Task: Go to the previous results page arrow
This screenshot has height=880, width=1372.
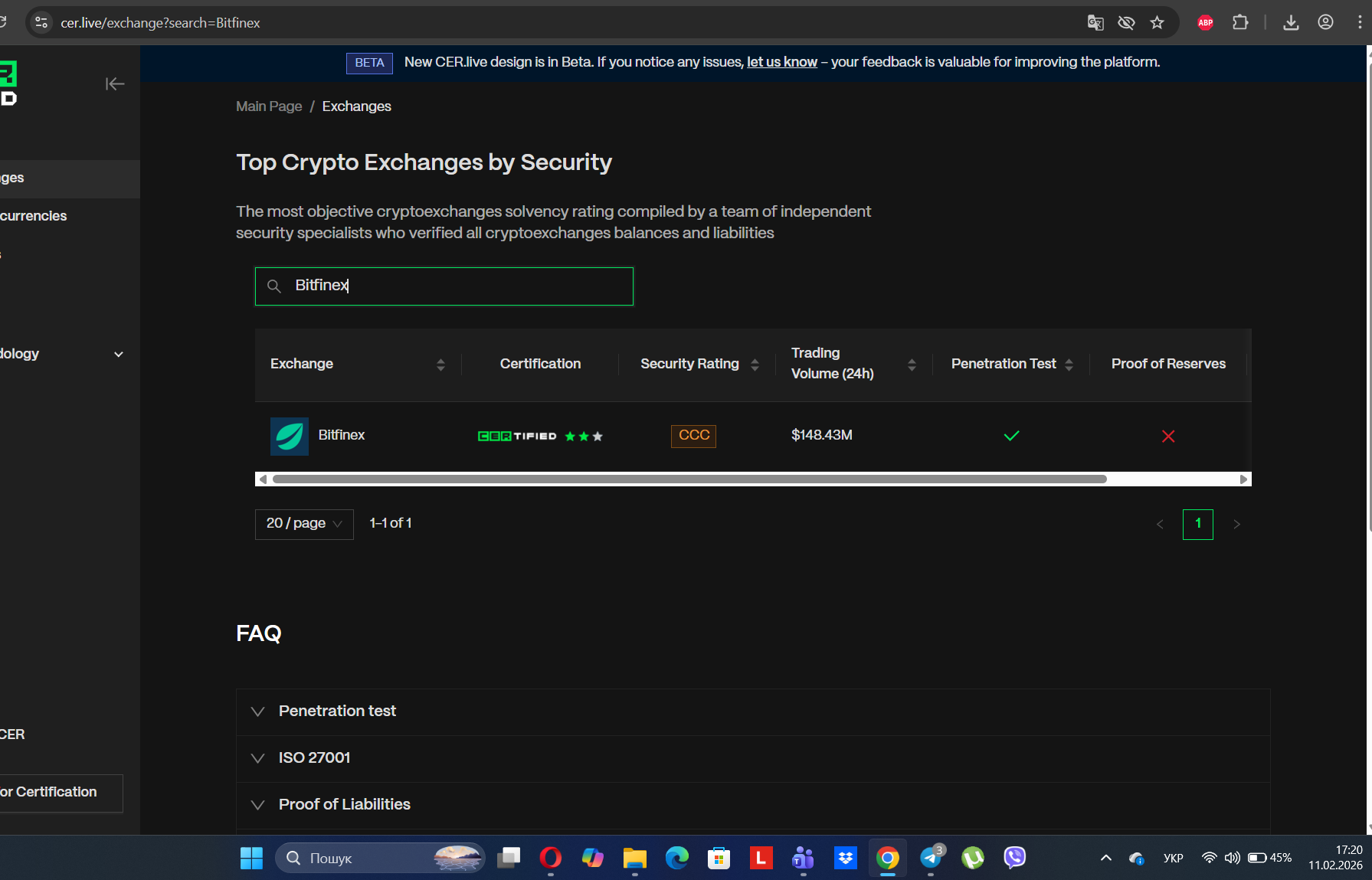Action: (1160, 525)
